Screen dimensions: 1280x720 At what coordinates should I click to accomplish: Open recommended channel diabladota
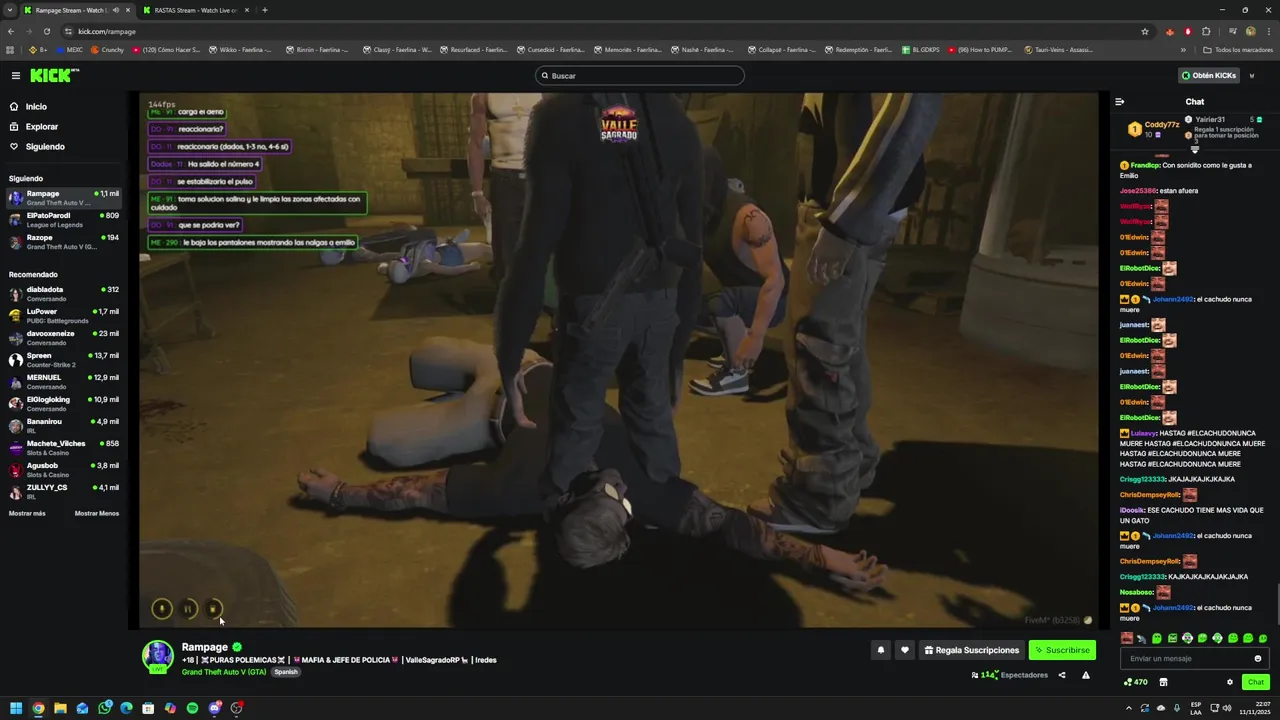64,294
